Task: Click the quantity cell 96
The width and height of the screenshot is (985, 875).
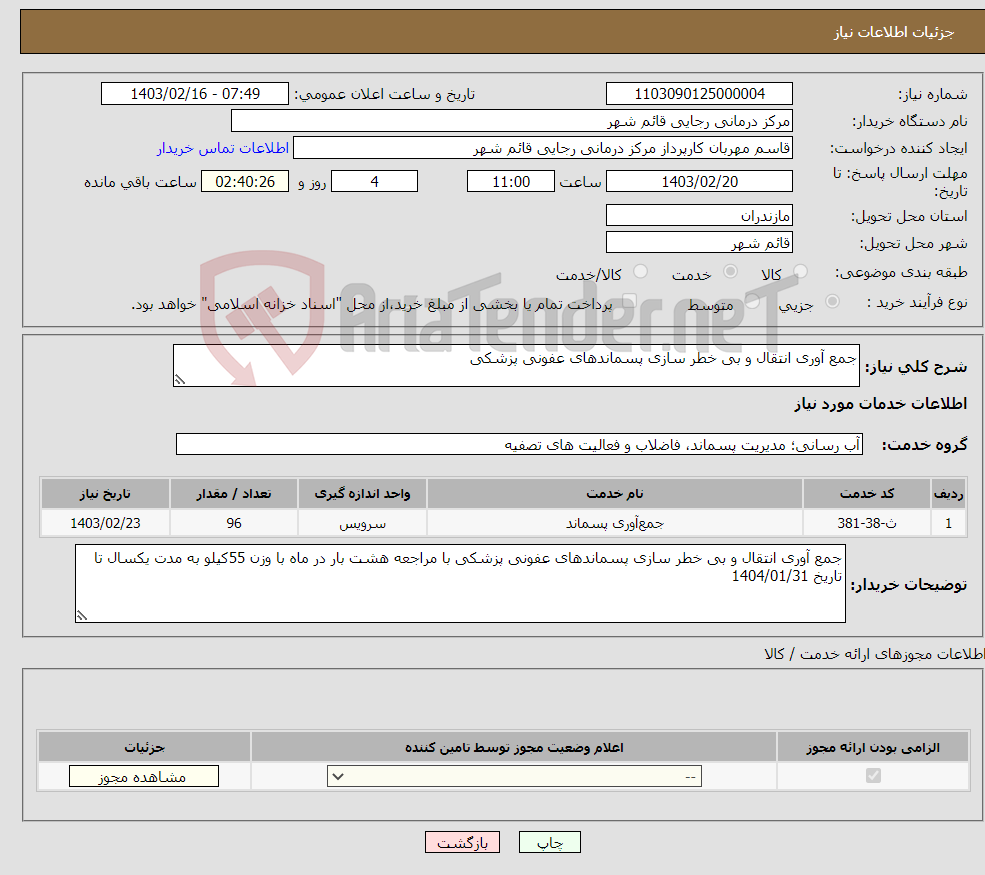Action: pyautogui.click(x=234, y=523)
